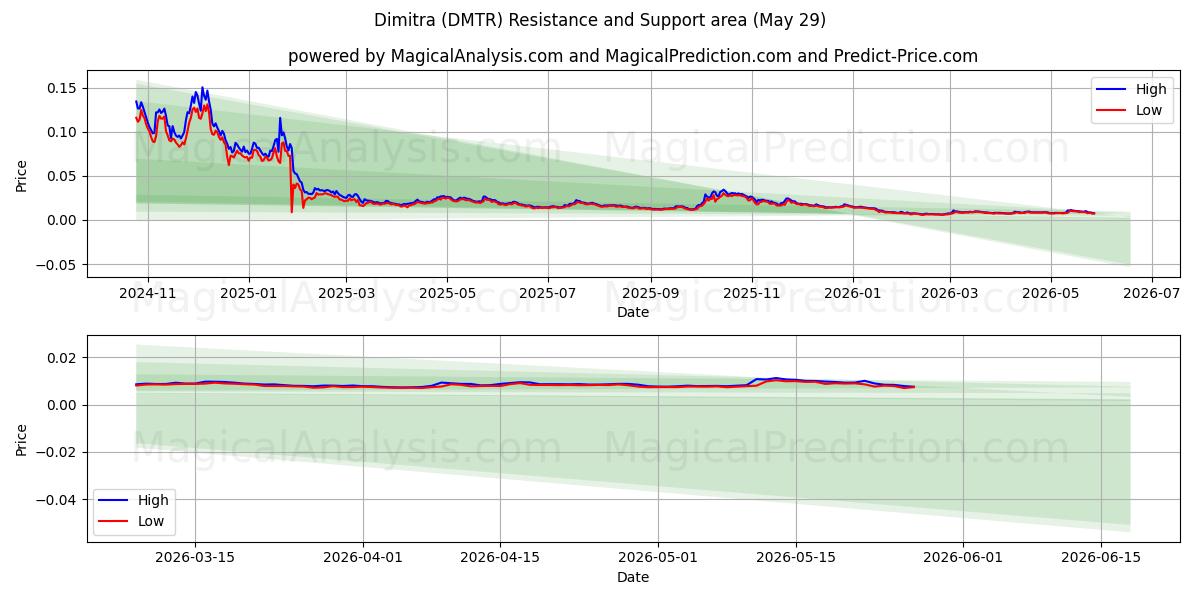Click the '2026-01' date tick label

tap(853, 294)
